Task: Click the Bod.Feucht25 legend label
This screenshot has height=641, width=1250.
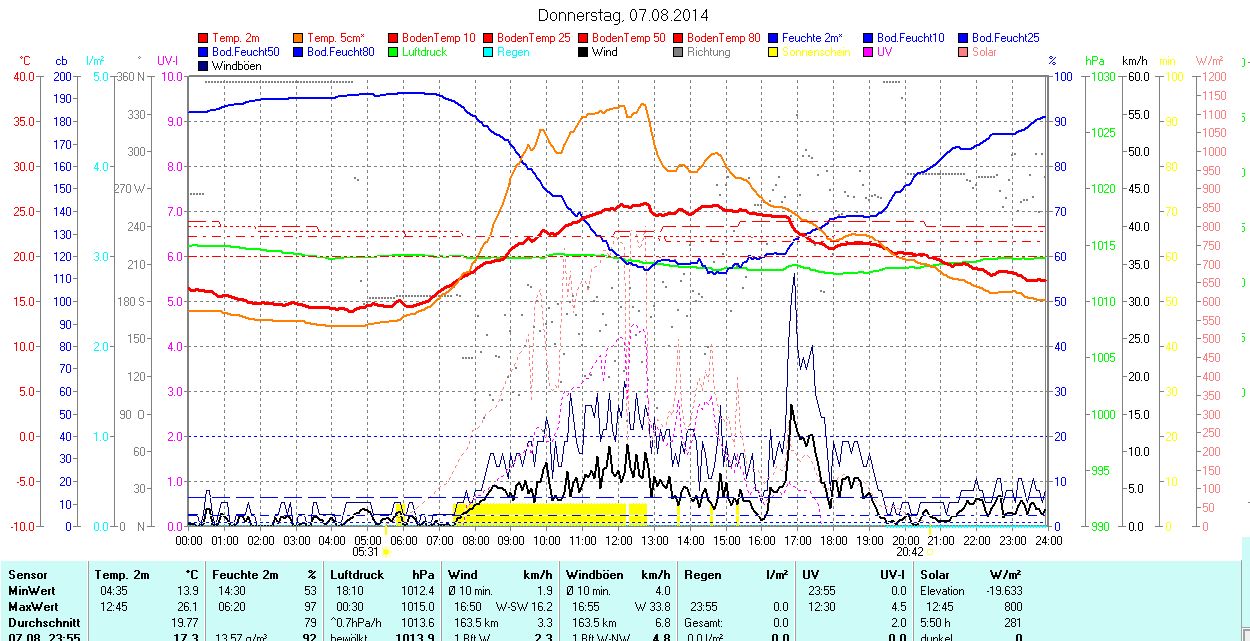Action: pos(1006,38)
